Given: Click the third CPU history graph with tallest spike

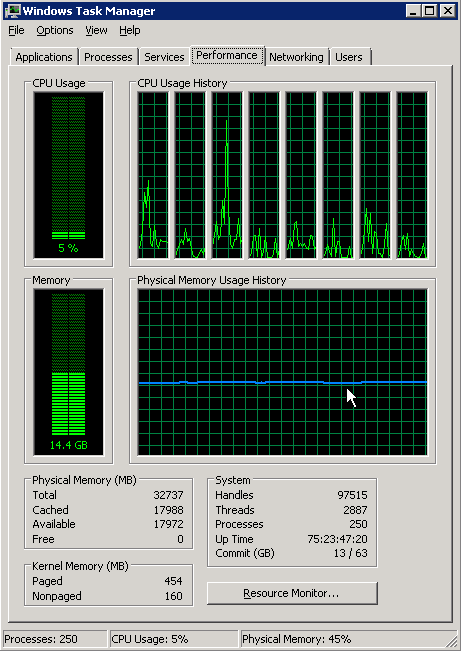Looking at the screenshot, I should 227,175.
